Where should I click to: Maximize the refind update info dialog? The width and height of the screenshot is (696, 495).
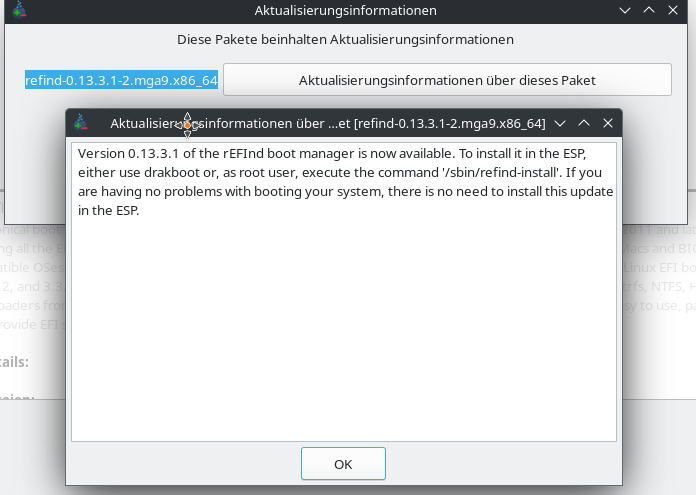point(584,123)
